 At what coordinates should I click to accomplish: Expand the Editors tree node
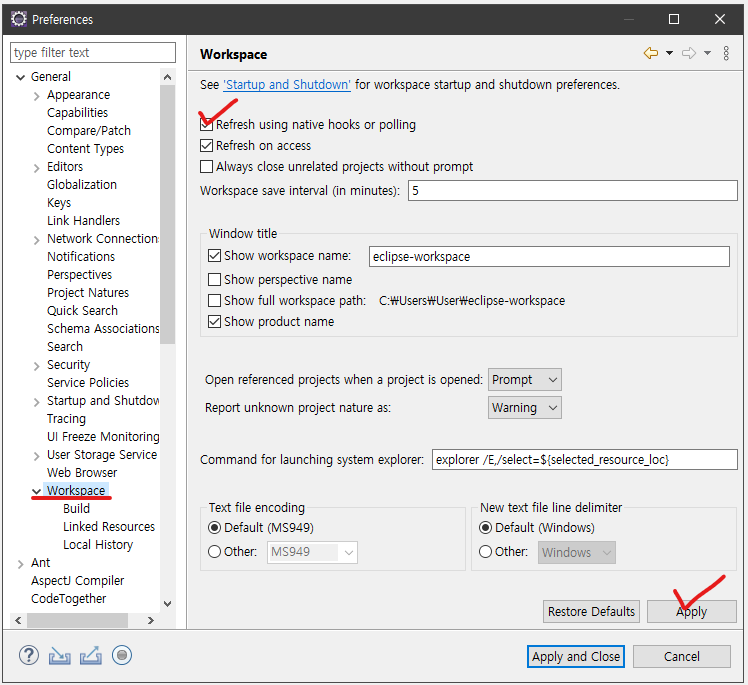[x=37, y=167]
